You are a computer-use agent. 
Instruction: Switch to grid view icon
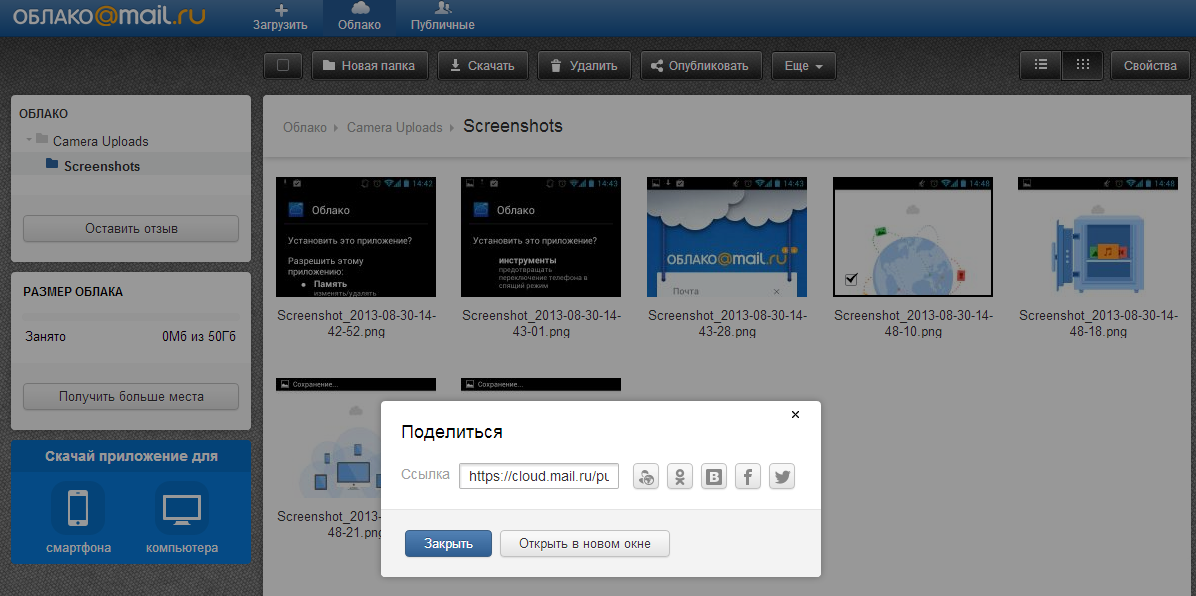click(1082, 65)
